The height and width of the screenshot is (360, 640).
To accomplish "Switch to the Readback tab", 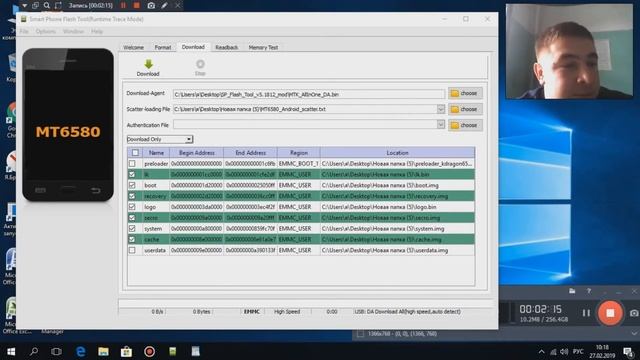I will pos(227,47).
